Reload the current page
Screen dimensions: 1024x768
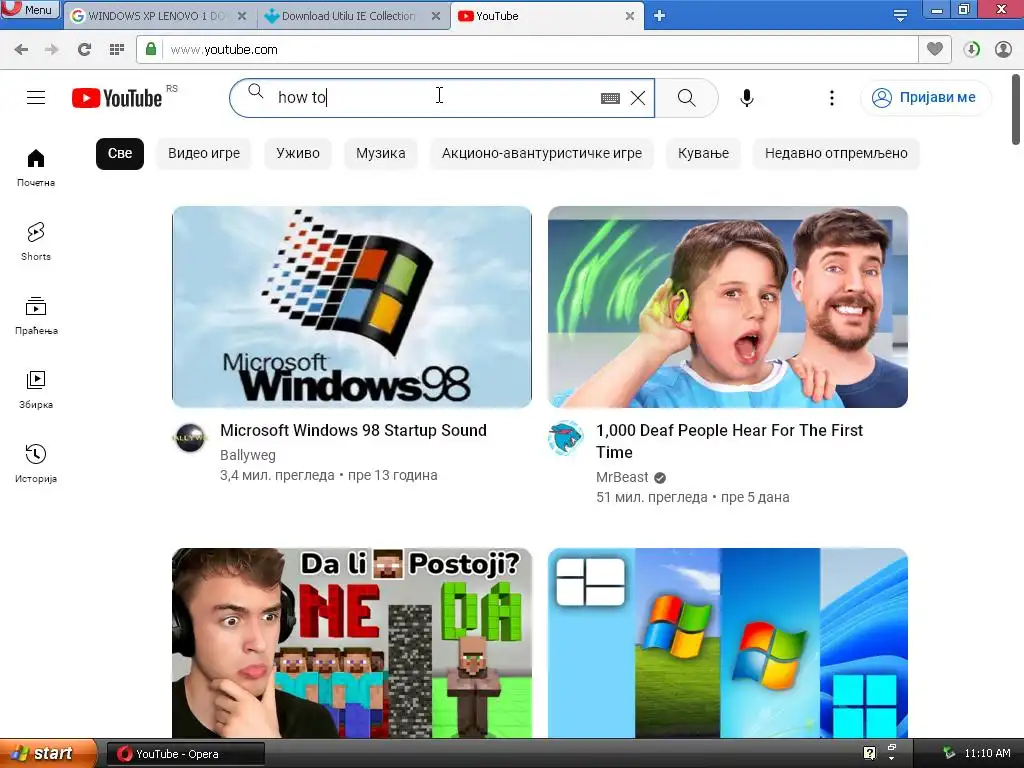(84, 49)
